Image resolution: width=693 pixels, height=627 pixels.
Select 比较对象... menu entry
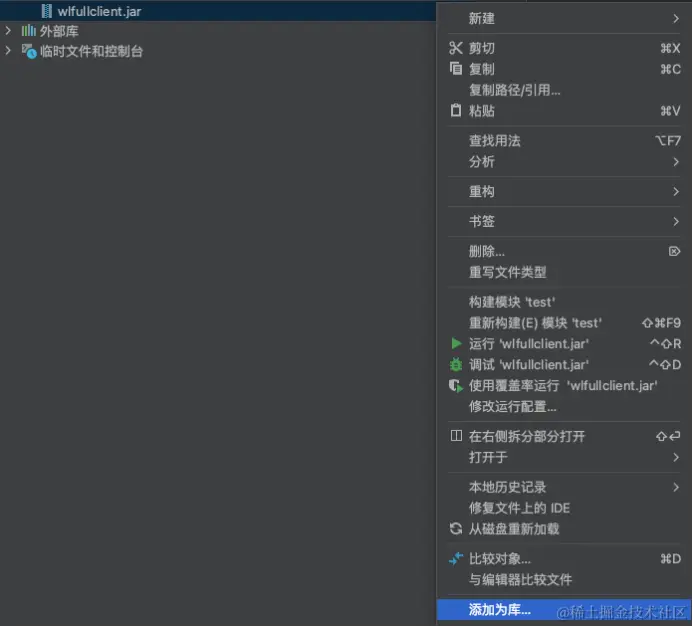[x=564, y=559]
